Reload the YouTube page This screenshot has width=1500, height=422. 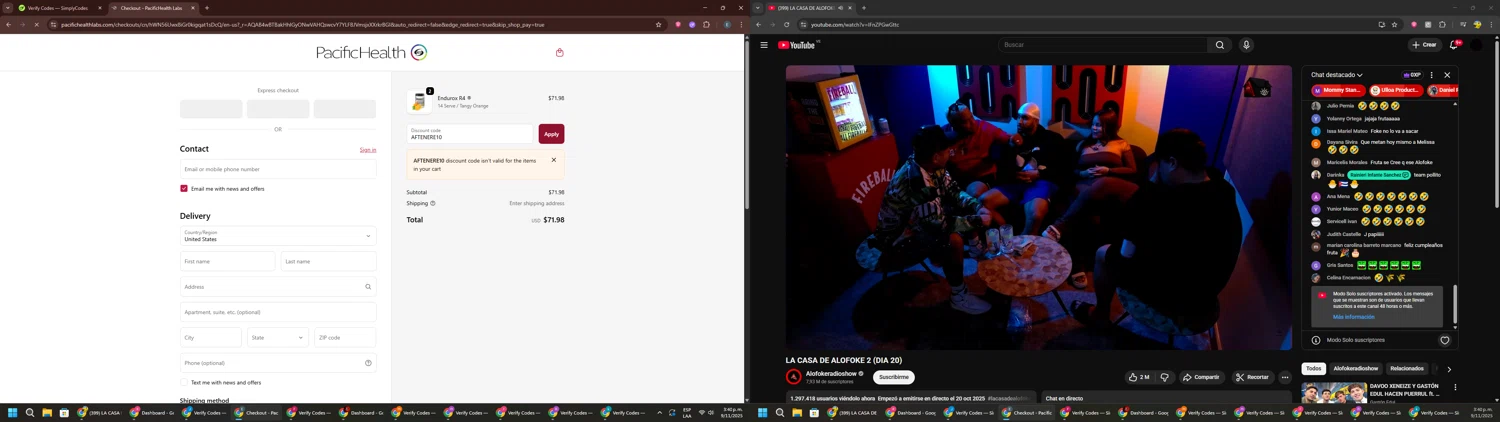pos(786,24)
